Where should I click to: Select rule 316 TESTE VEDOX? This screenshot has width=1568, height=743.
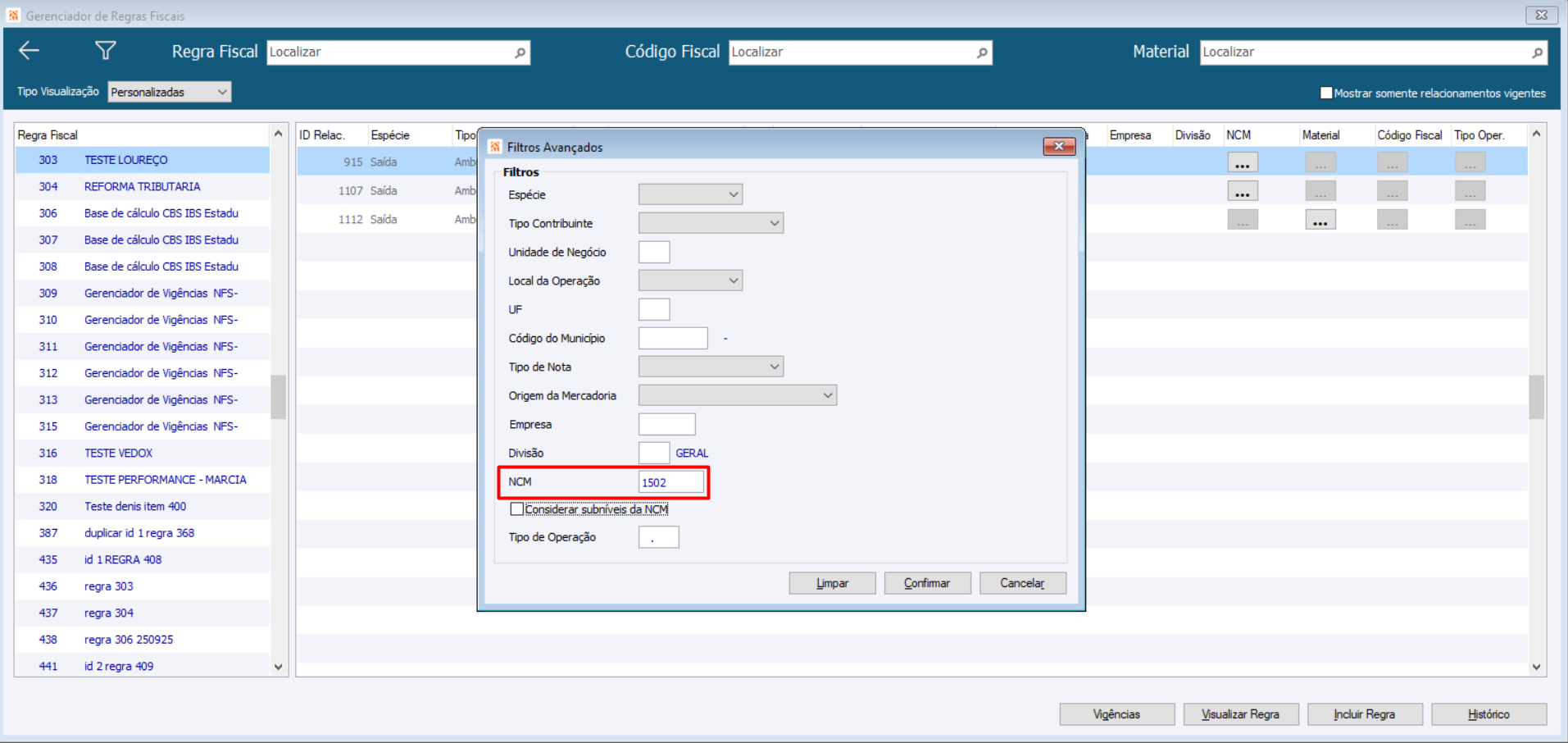click(143, 454)
